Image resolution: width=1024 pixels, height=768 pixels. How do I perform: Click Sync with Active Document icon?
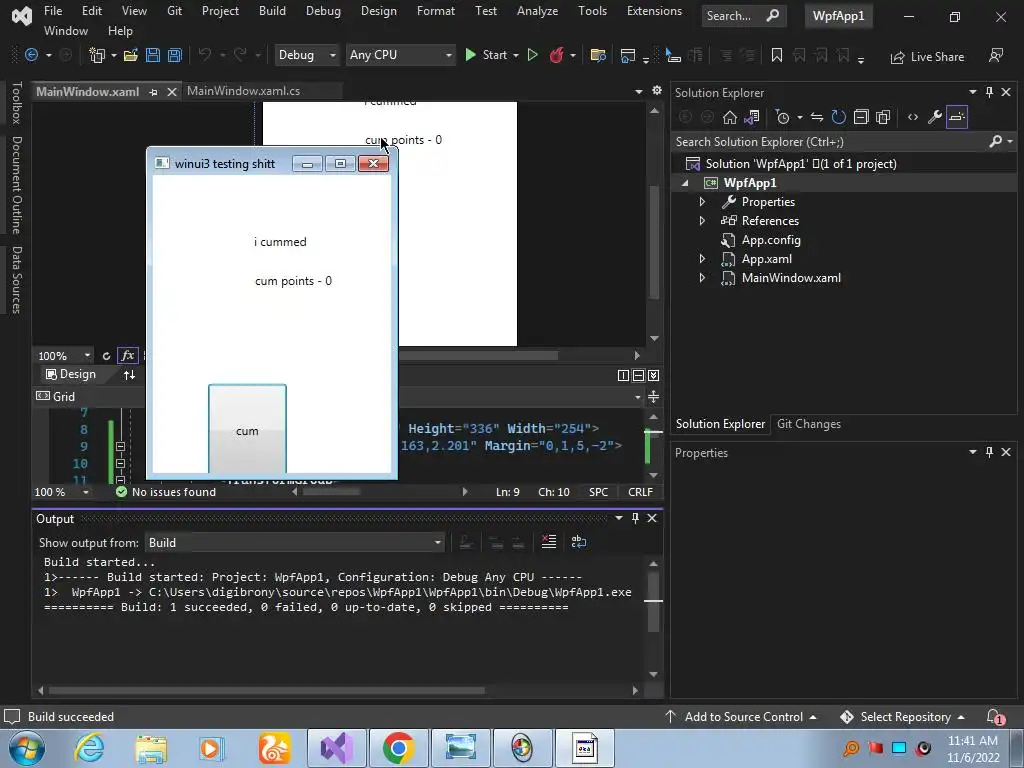817,117
